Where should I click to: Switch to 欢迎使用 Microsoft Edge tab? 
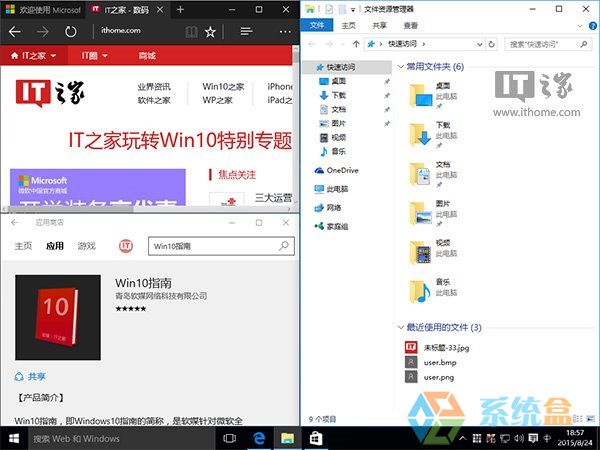click(x=43, y=10)
